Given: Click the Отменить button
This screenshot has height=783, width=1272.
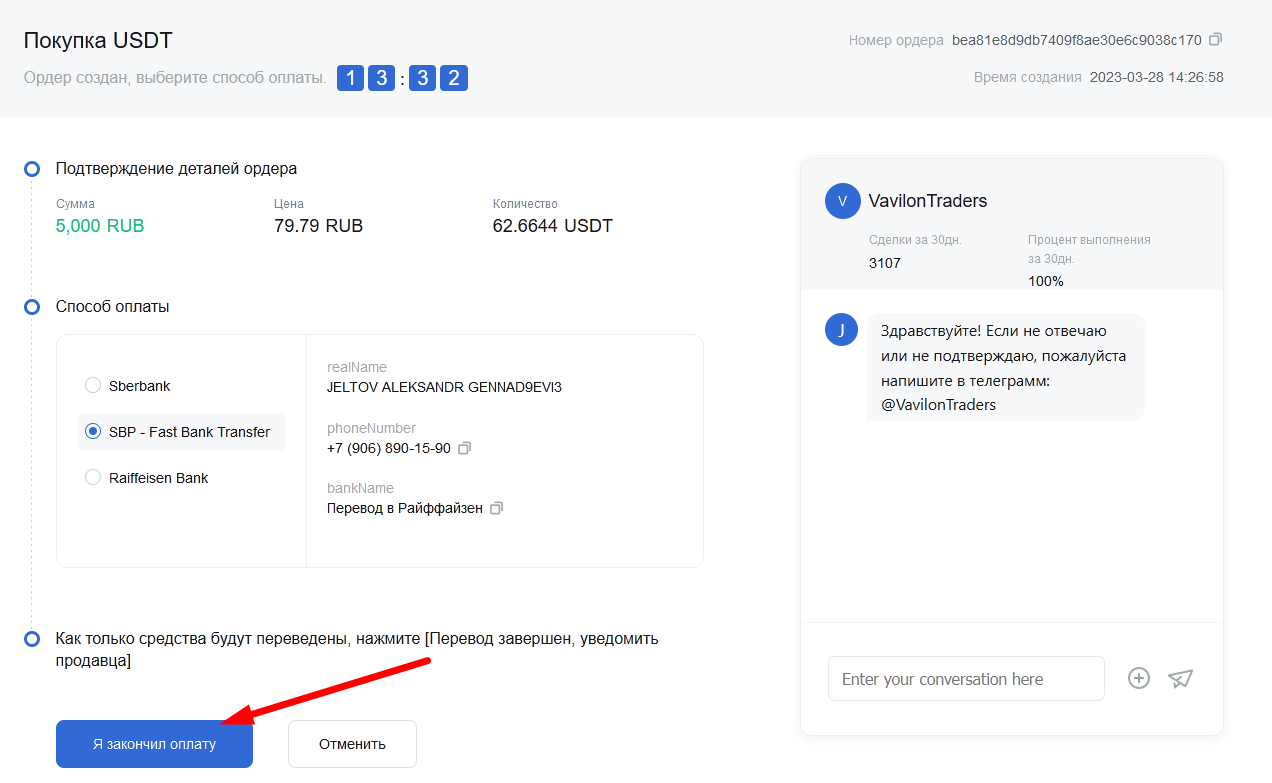Looking at the screenshot, I should (x=352, y=744).
